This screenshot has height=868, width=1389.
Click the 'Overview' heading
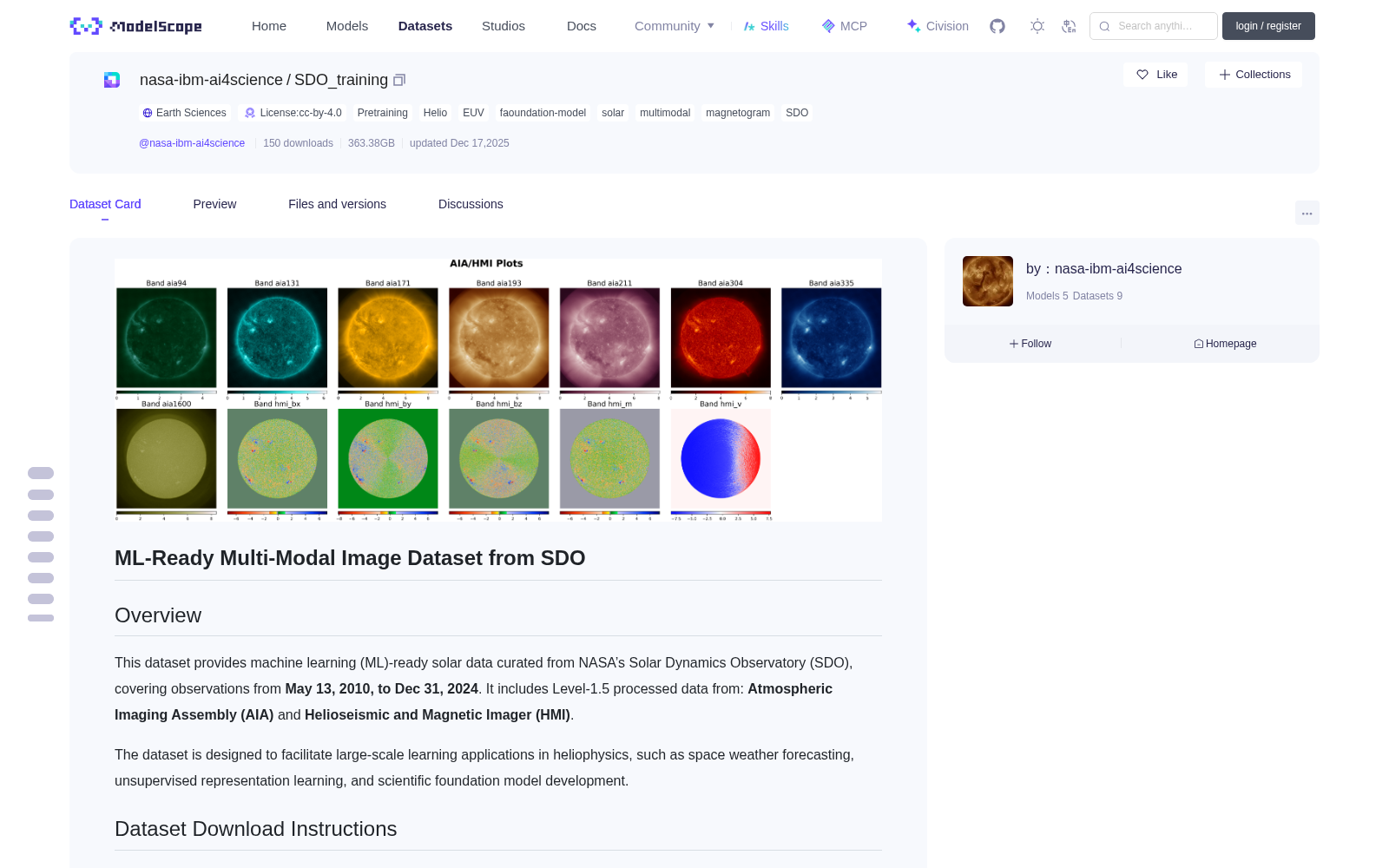pyautogui.click(x=158, y=615)
